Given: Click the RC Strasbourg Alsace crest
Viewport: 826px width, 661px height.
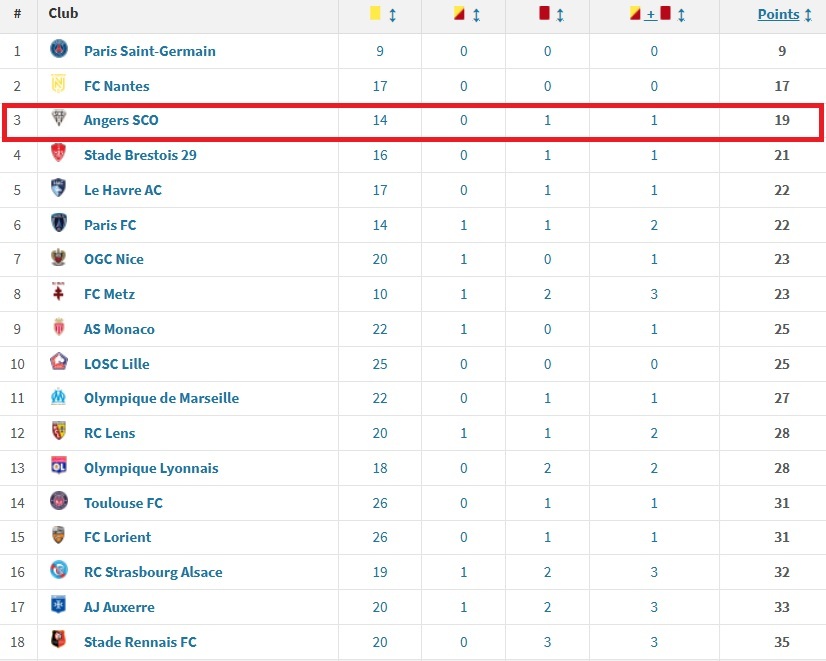Looking at the screenshot, I should pos(60,571).
